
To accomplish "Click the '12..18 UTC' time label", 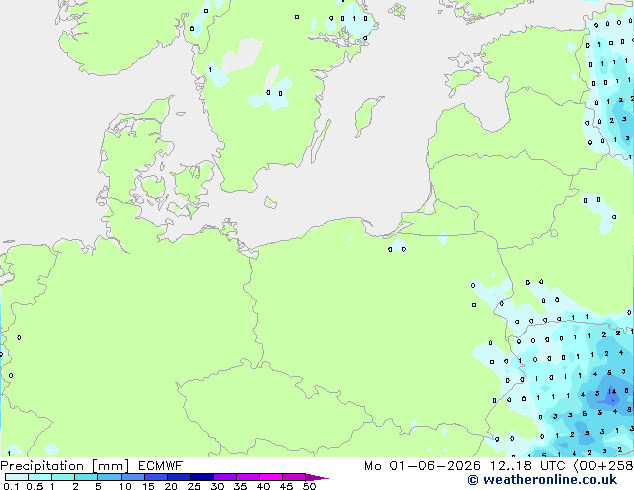I will (x=528, y=466).
